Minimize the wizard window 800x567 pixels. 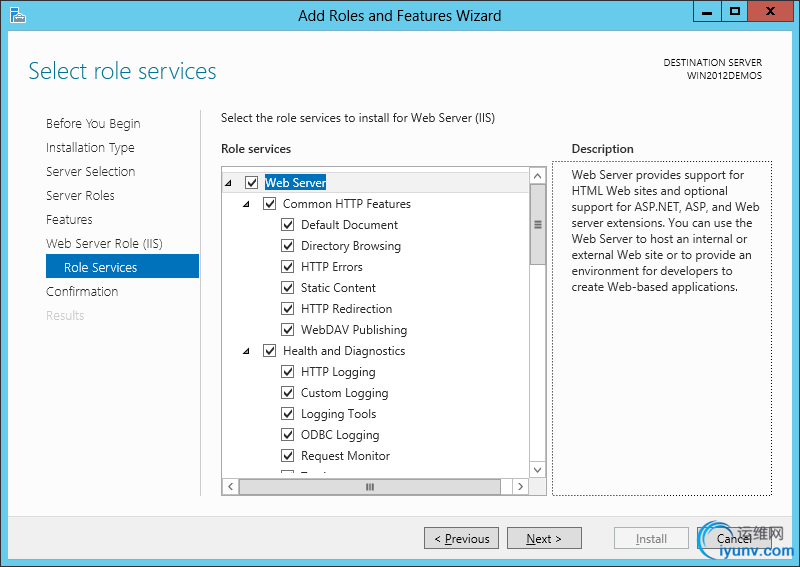pos(707,12)
